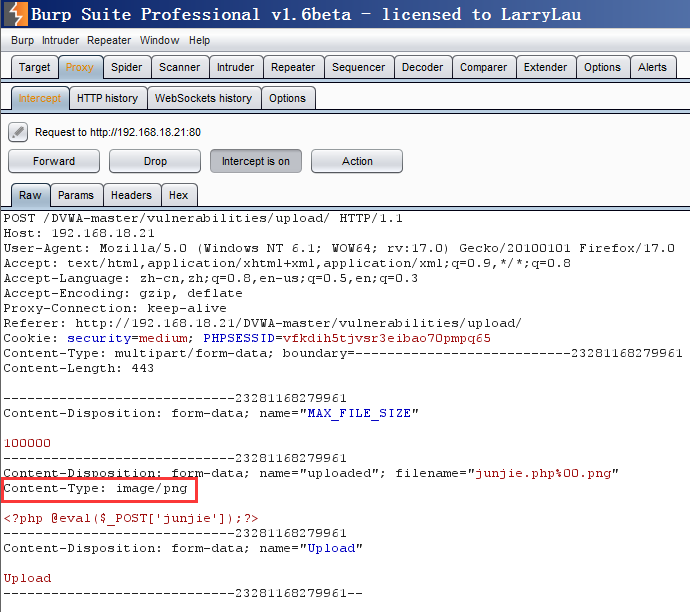This screenshot has width=690, height=612.
Task: Click the blue Upload parameter name
Action: pyautogui.click(x=331, y=548)
